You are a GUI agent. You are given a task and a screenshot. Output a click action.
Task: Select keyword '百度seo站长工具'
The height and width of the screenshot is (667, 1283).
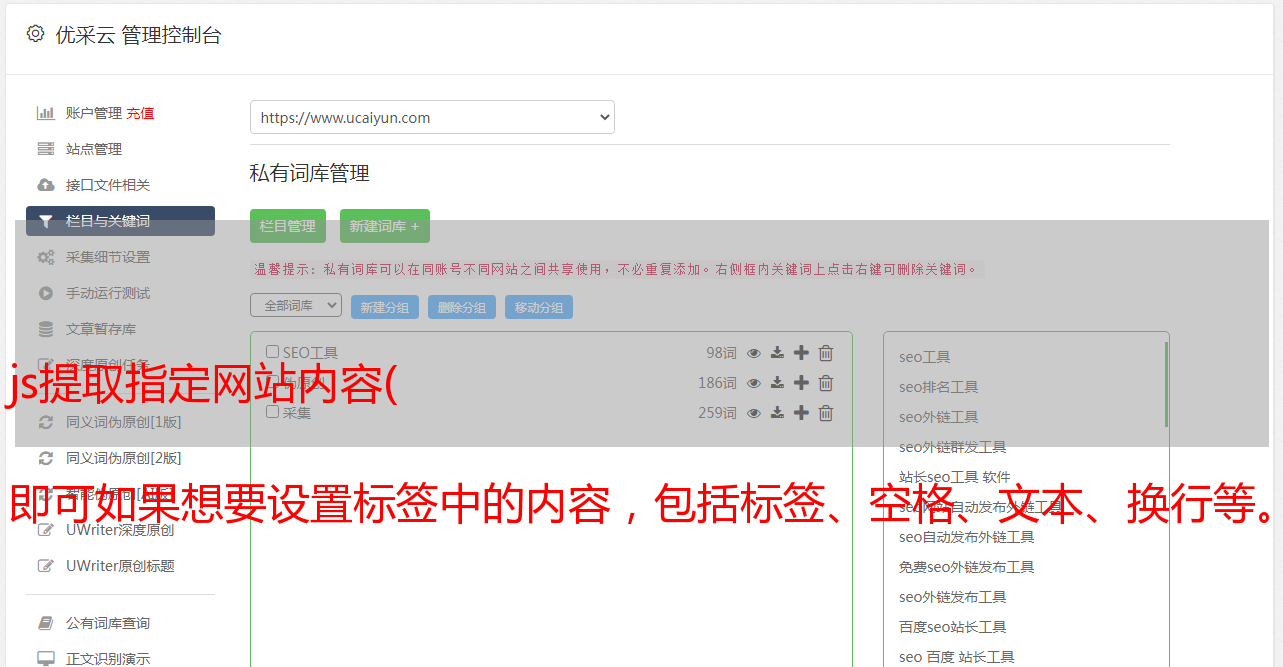953,627
